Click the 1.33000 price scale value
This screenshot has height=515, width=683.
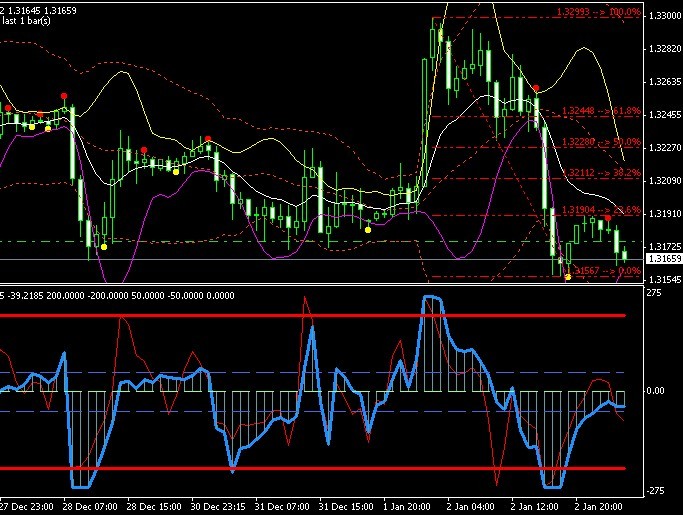(x=665, y=16)
